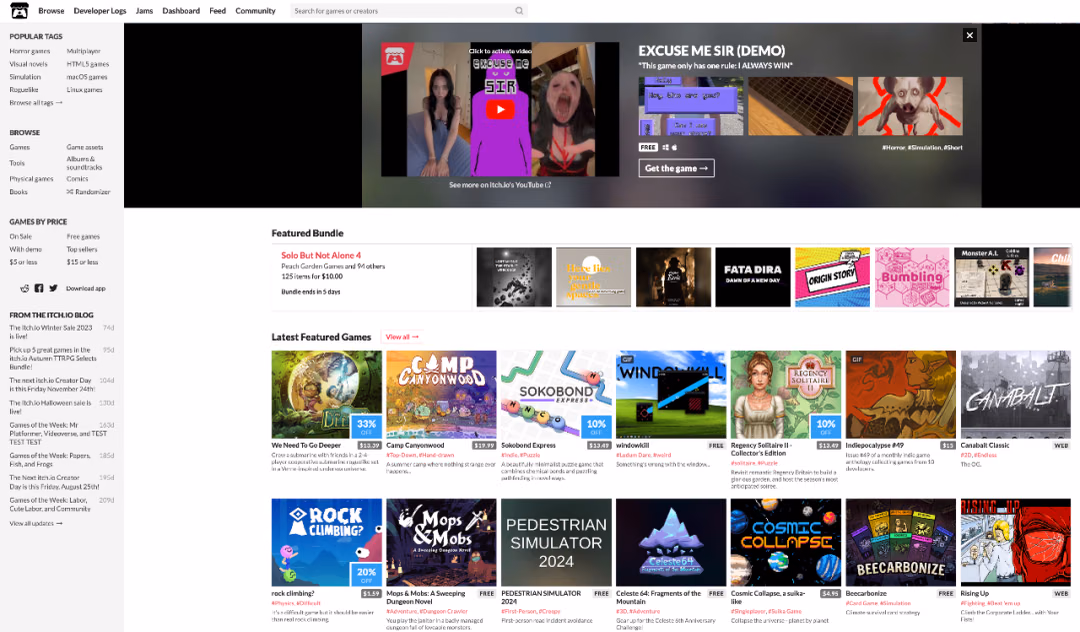Click the #Horror tag on the featured banner
1080x632 pixels.
893,147
